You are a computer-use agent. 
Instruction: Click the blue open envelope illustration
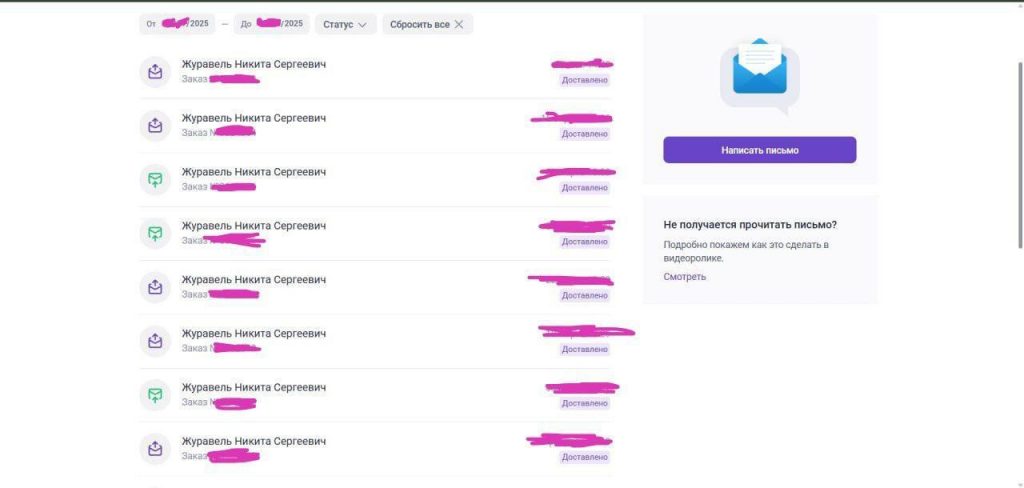(x=760, y=71)
